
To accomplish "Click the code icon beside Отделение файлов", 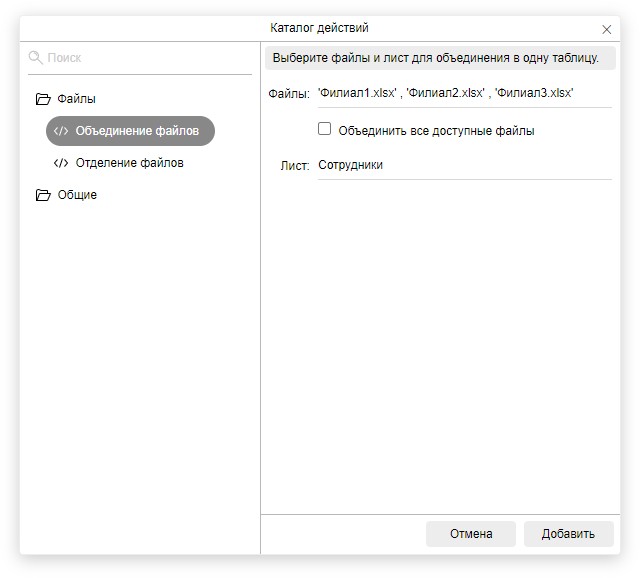I will (x=61, y=163).
